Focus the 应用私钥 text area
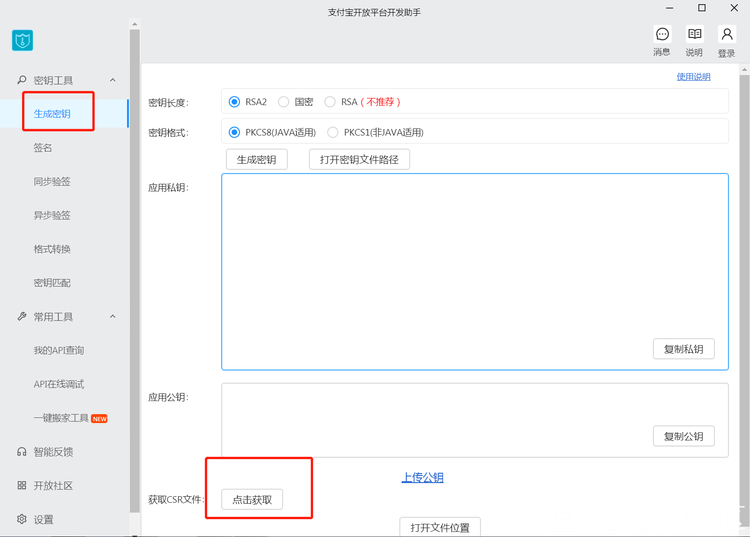Image resolution: width=750 pixels, height=537 pixels. pyautogui.click(x=475, y=272)
